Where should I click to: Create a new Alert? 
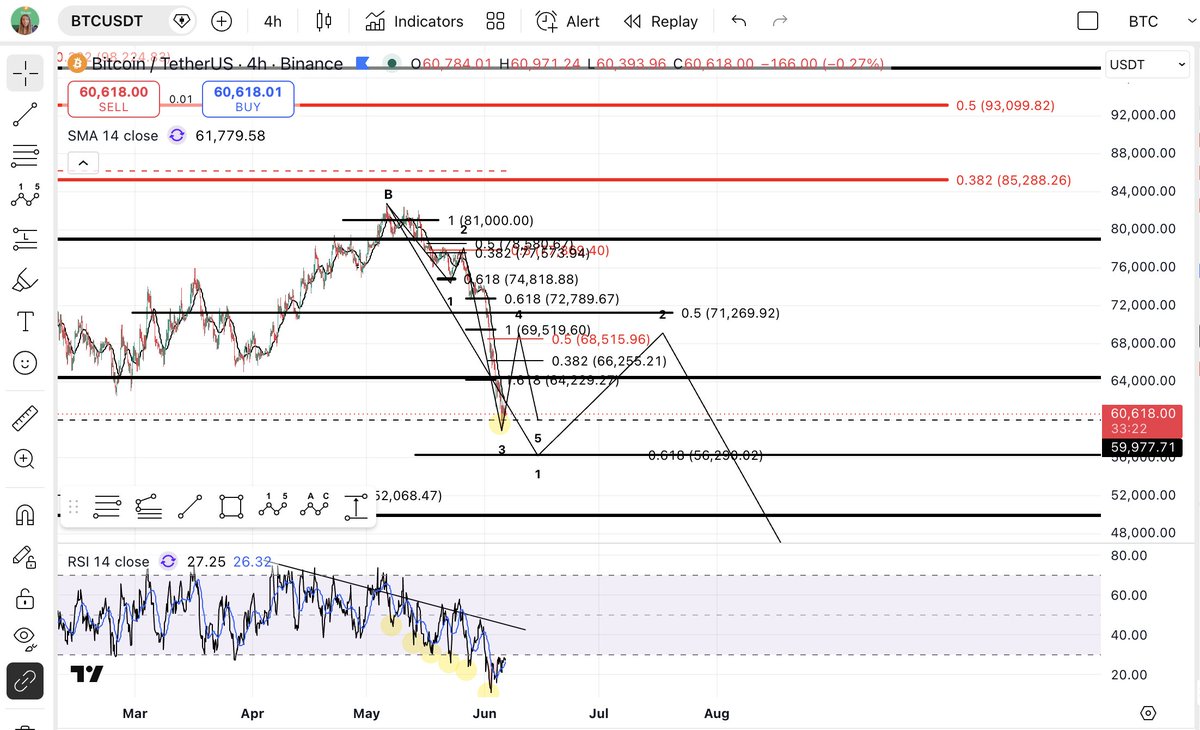pos(567,21)
